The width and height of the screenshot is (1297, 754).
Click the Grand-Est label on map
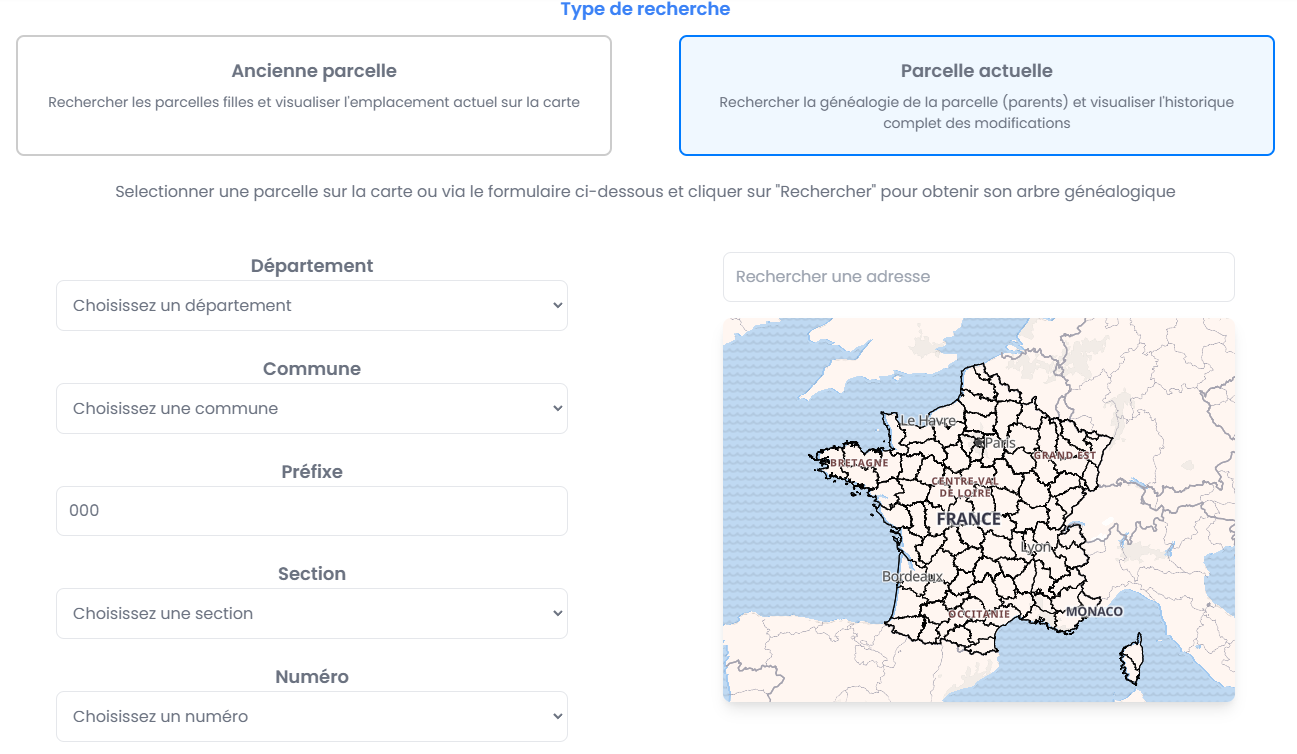pyautogui.click(x=1065, y=455)
